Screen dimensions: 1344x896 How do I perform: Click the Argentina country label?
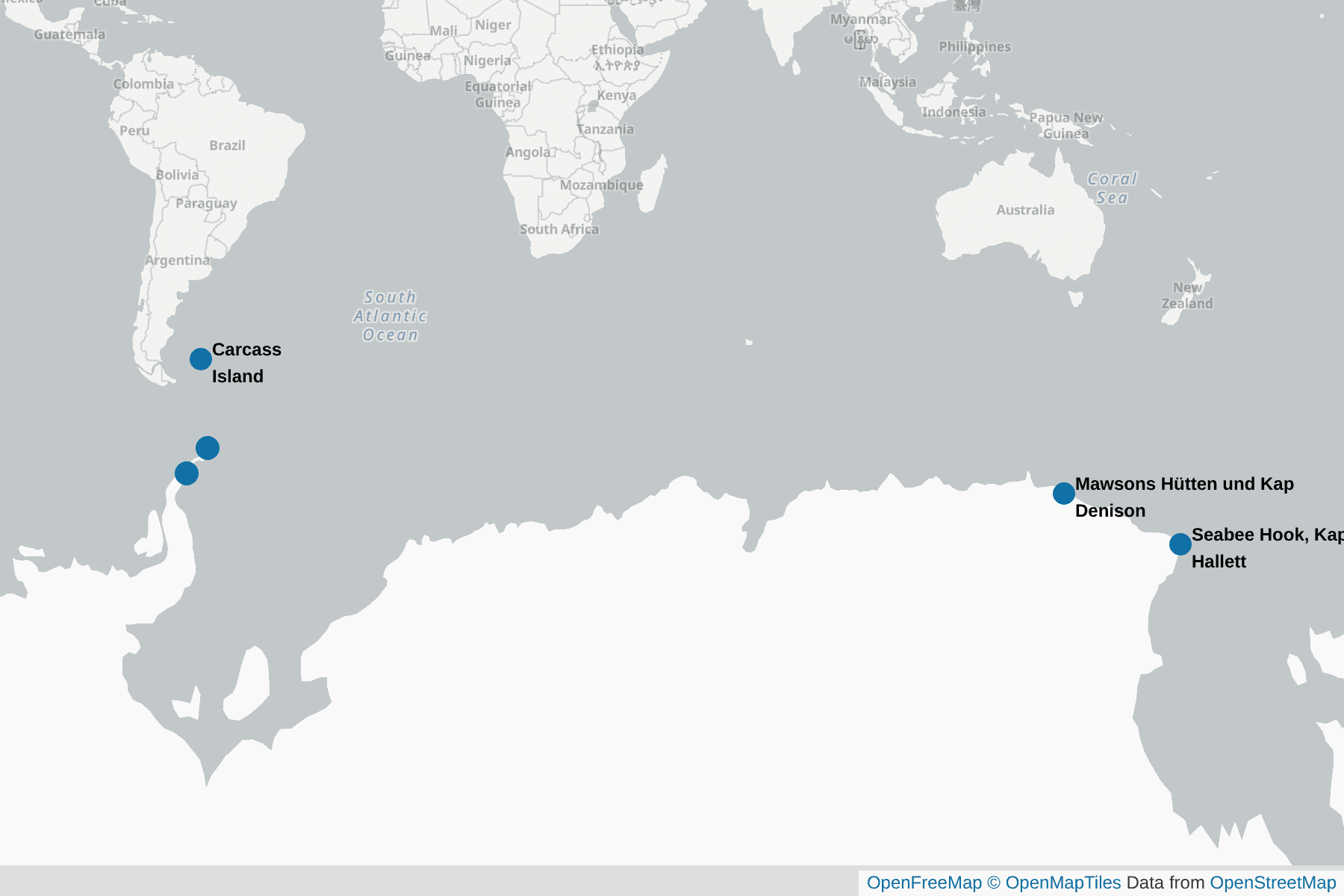(x=178, y=260)
